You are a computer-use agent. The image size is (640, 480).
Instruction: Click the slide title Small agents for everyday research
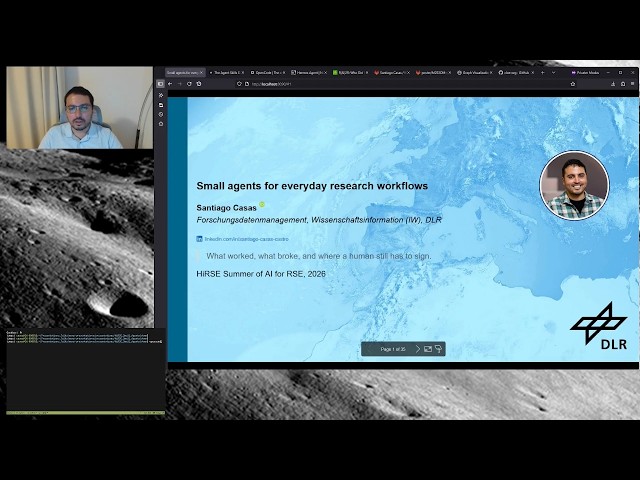[x=312, y=186]
